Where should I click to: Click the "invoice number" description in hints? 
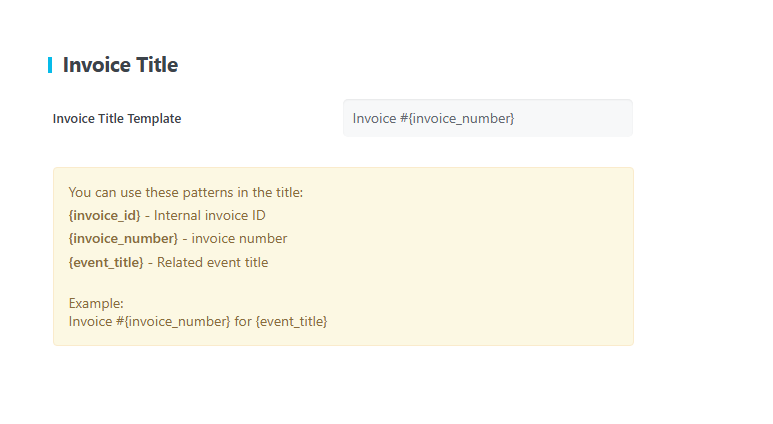[x=239, y=239]
